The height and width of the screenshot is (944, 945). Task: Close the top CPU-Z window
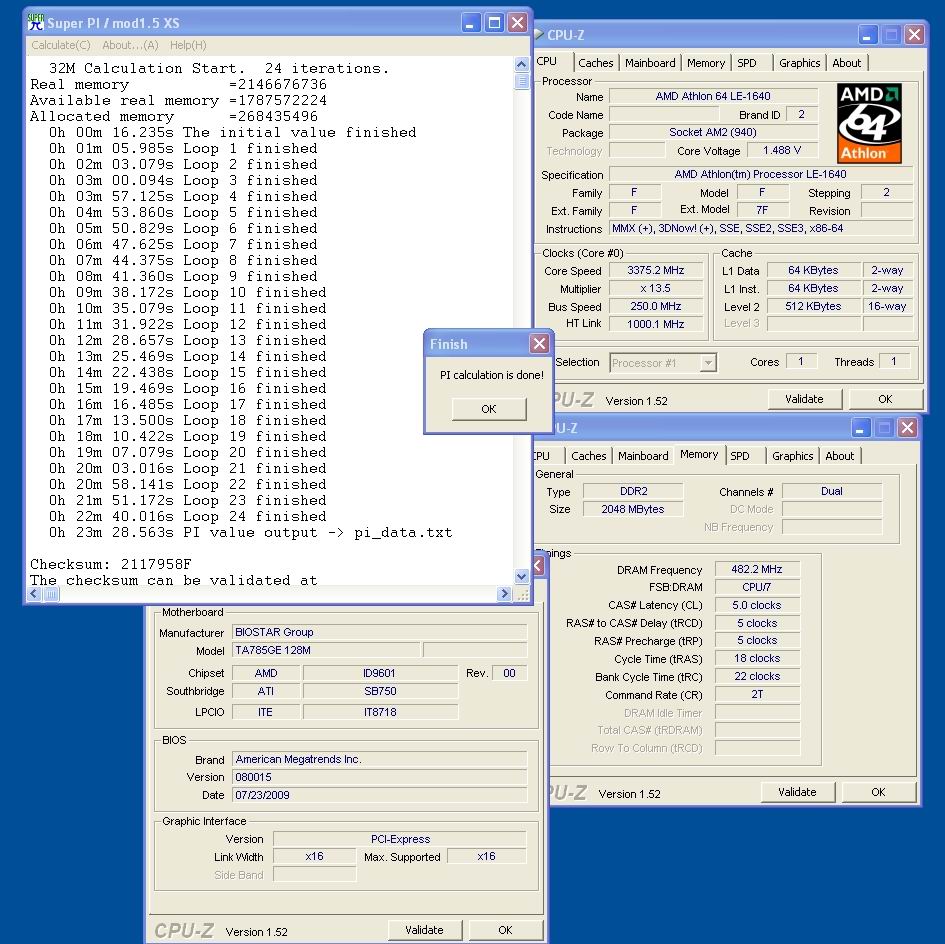click(x=914, y=35)
